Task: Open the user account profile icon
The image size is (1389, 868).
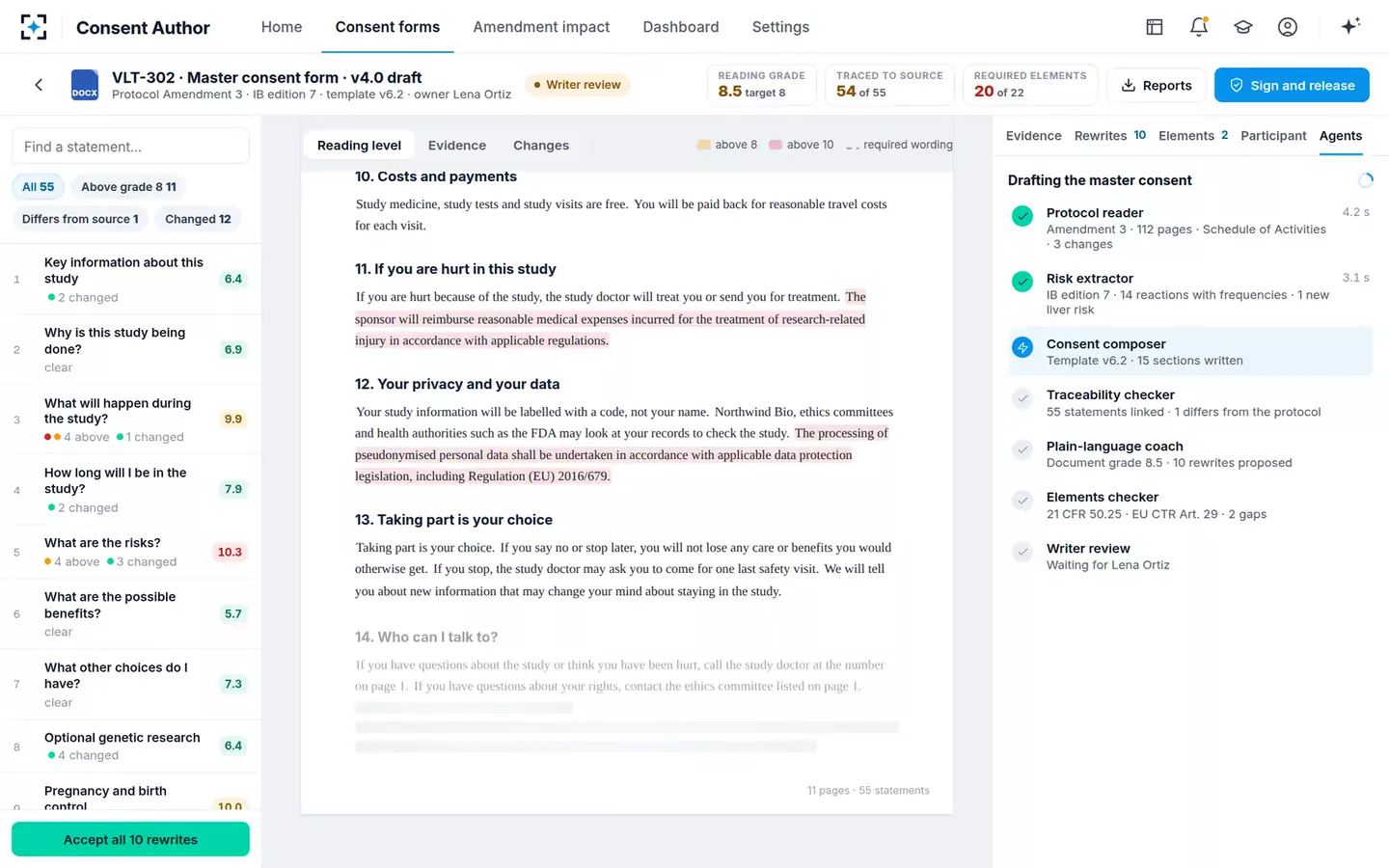Action: click(x=1288, y=27)
